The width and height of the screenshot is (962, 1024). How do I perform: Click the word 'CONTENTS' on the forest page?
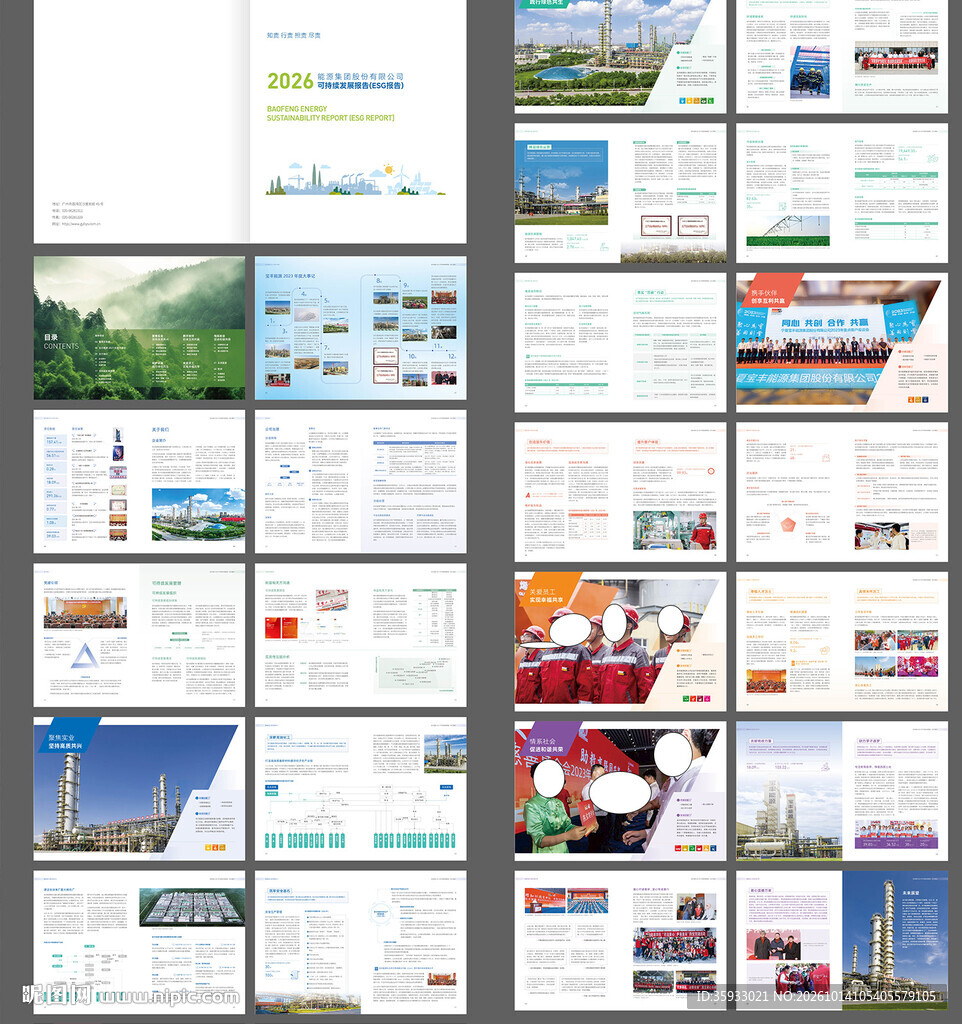click(61, 346)
